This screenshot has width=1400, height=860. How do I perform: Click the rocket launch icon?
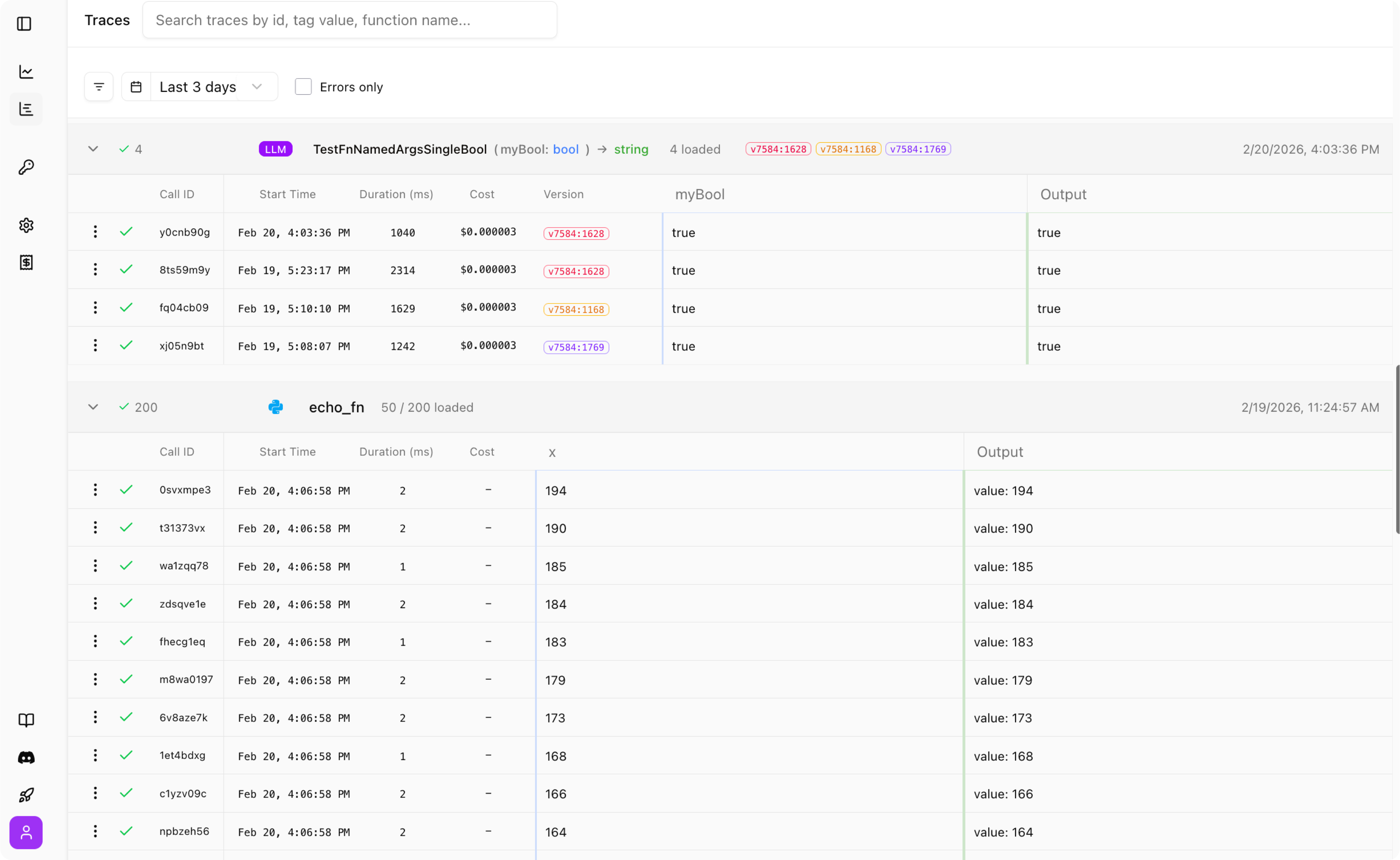pos(26,795)
